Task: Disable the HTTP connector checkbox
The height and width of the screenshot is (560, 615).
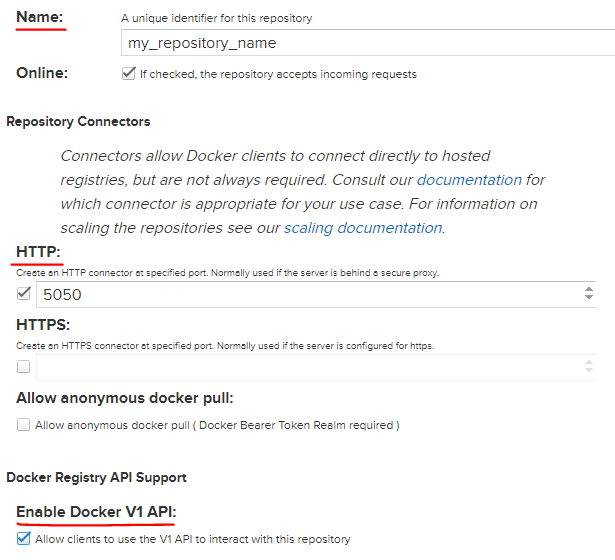Action: tap(24, 293)
